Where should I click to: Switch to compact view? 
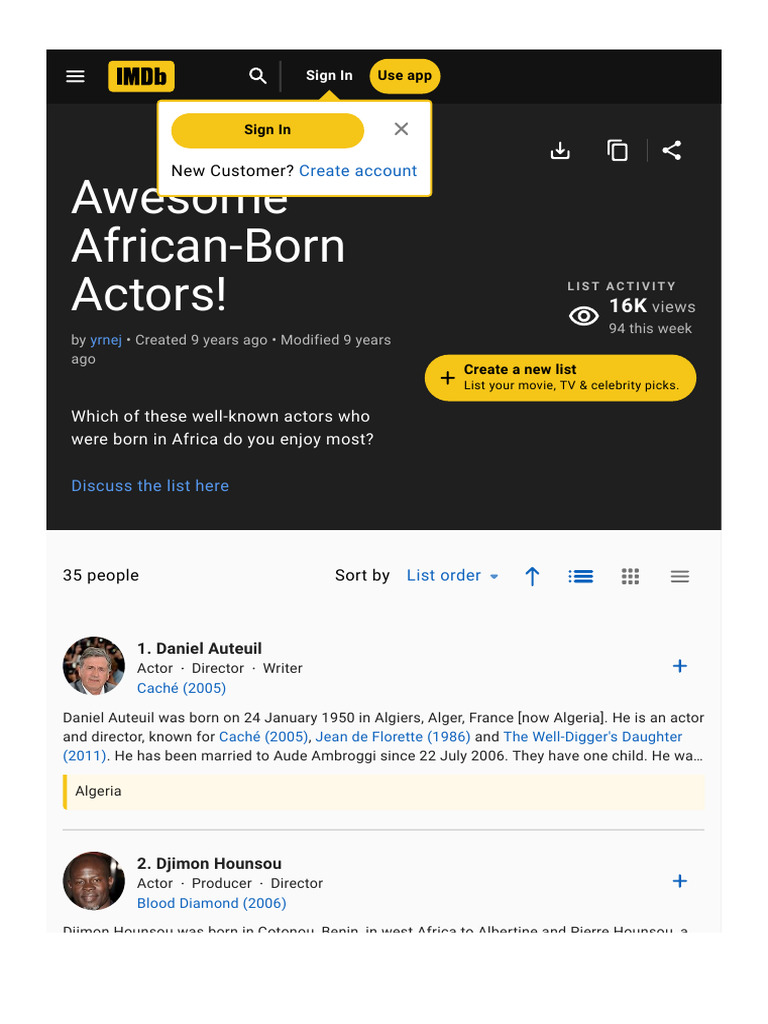(680, 576)
